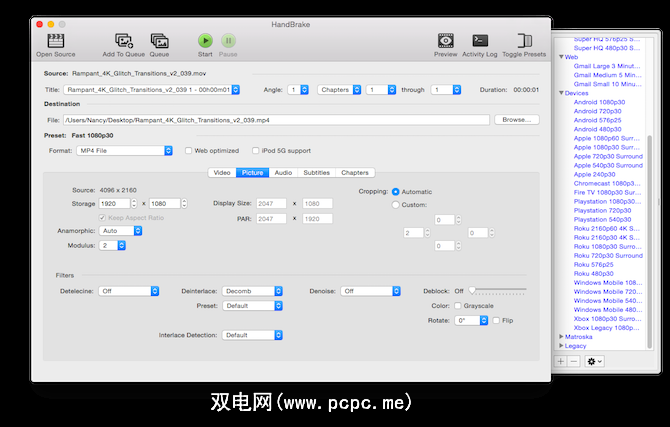Enable the Web optimized checkbox

188,151
